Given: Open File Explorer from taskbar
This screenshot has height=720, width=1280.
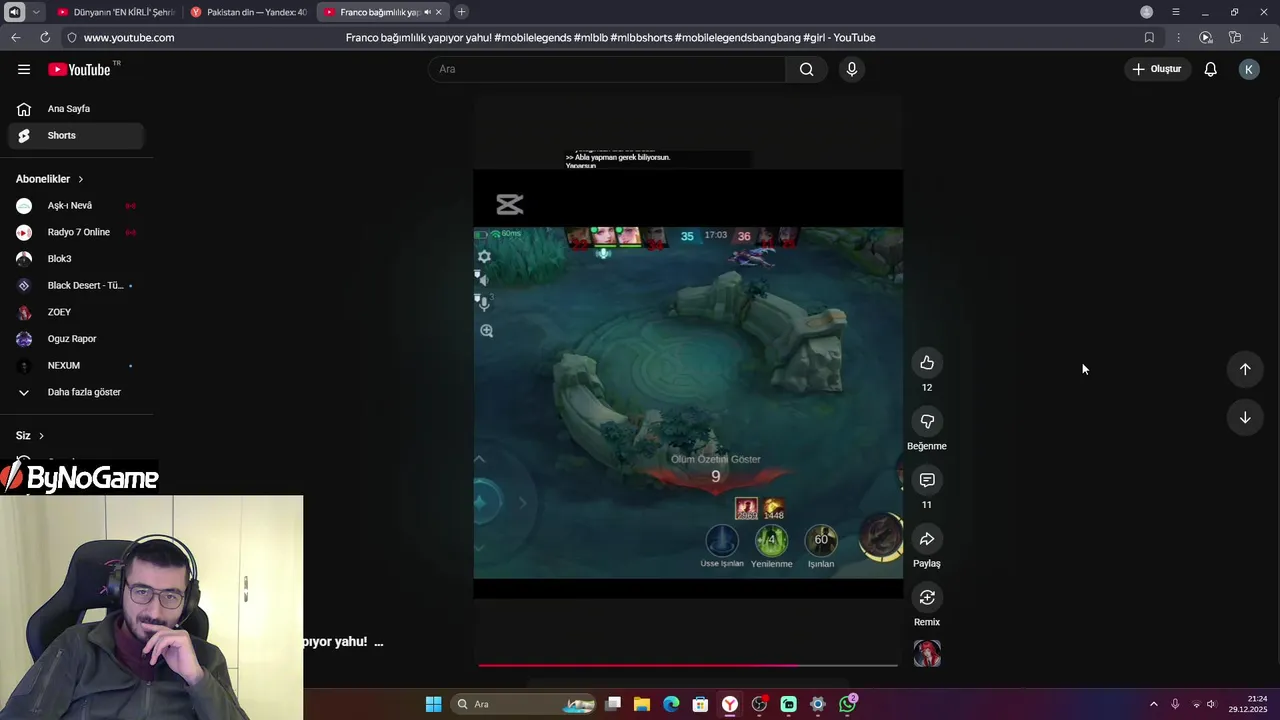Looking at the screenshot, I should (x=642, y=704).
